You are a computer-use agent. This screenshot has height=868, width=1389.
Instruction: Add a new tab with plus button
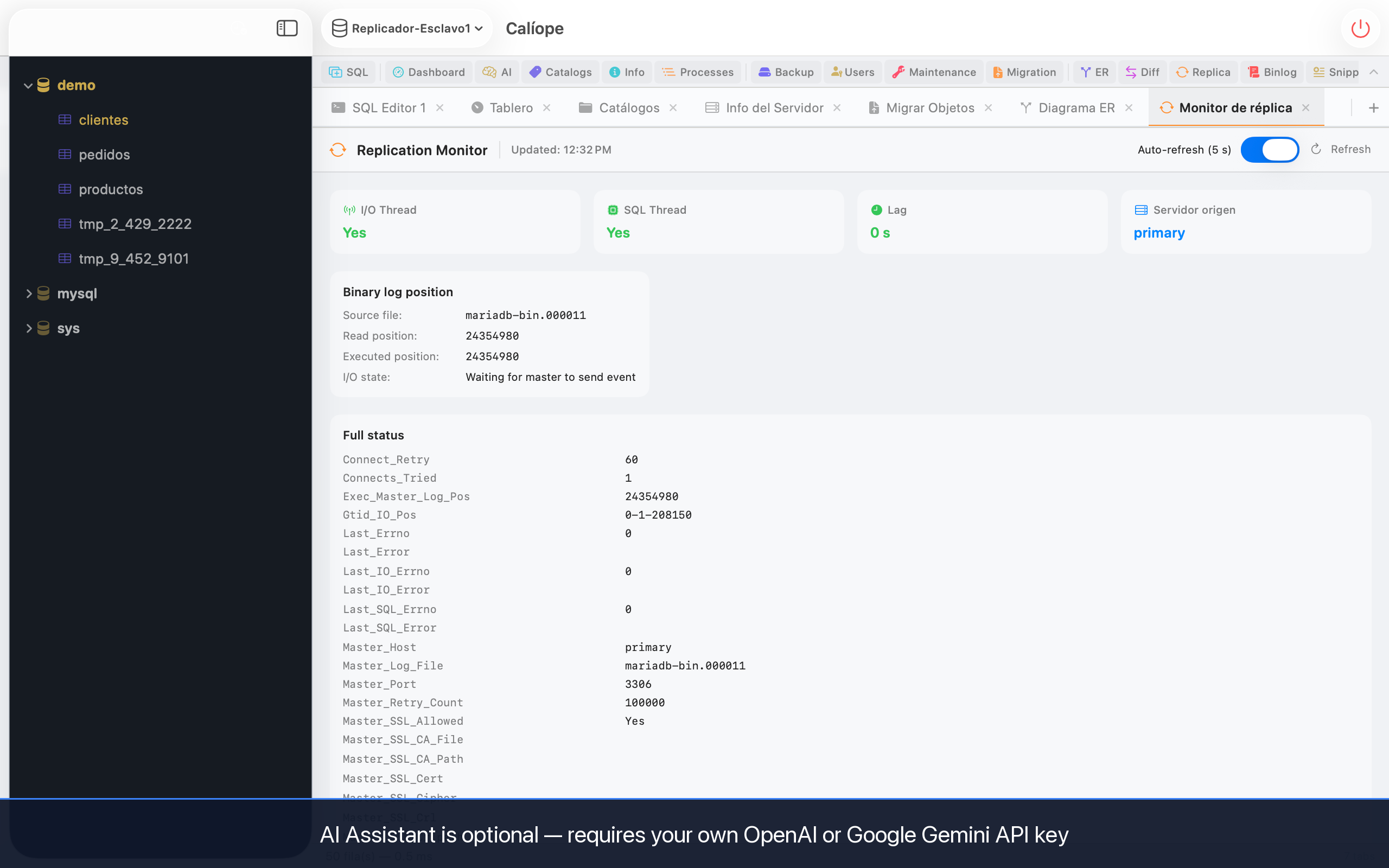1373,108
